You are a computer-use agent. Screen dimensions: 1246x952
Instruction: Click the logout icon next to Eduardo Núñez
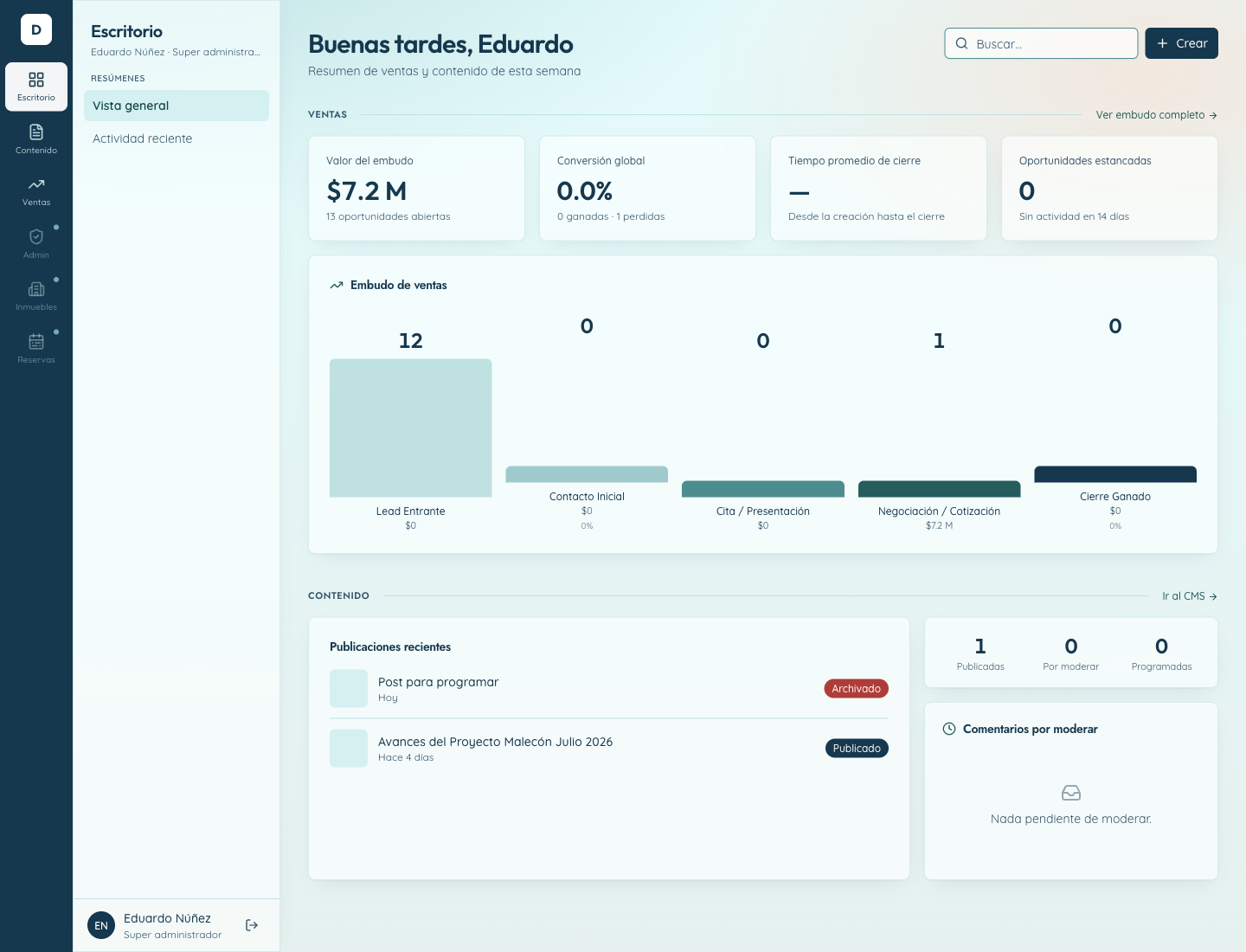coord(252,925)
